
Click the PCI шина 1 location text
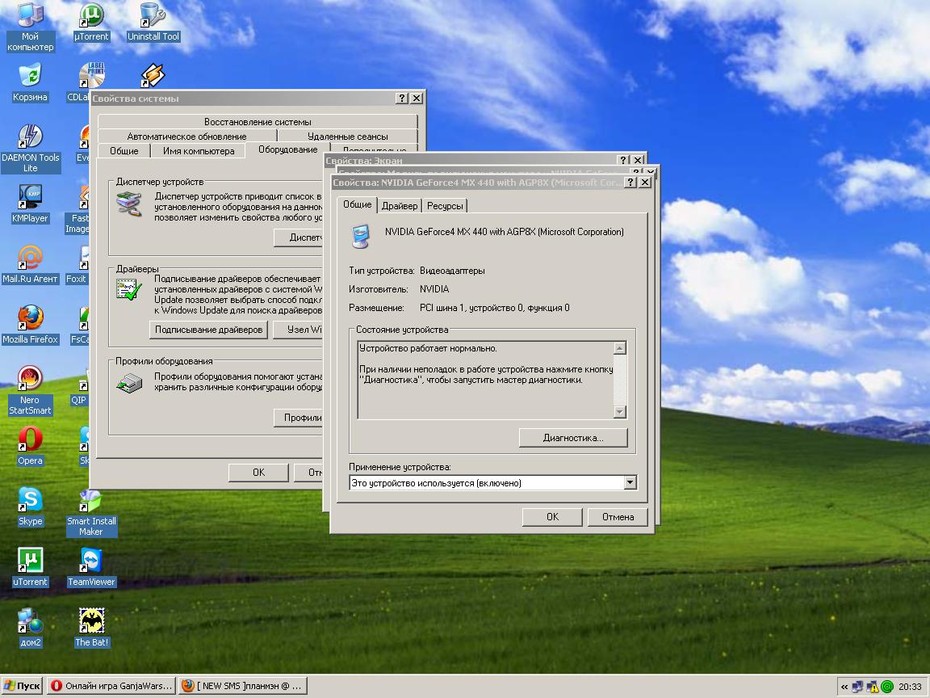pyautogui.click(x=494, y=308)
